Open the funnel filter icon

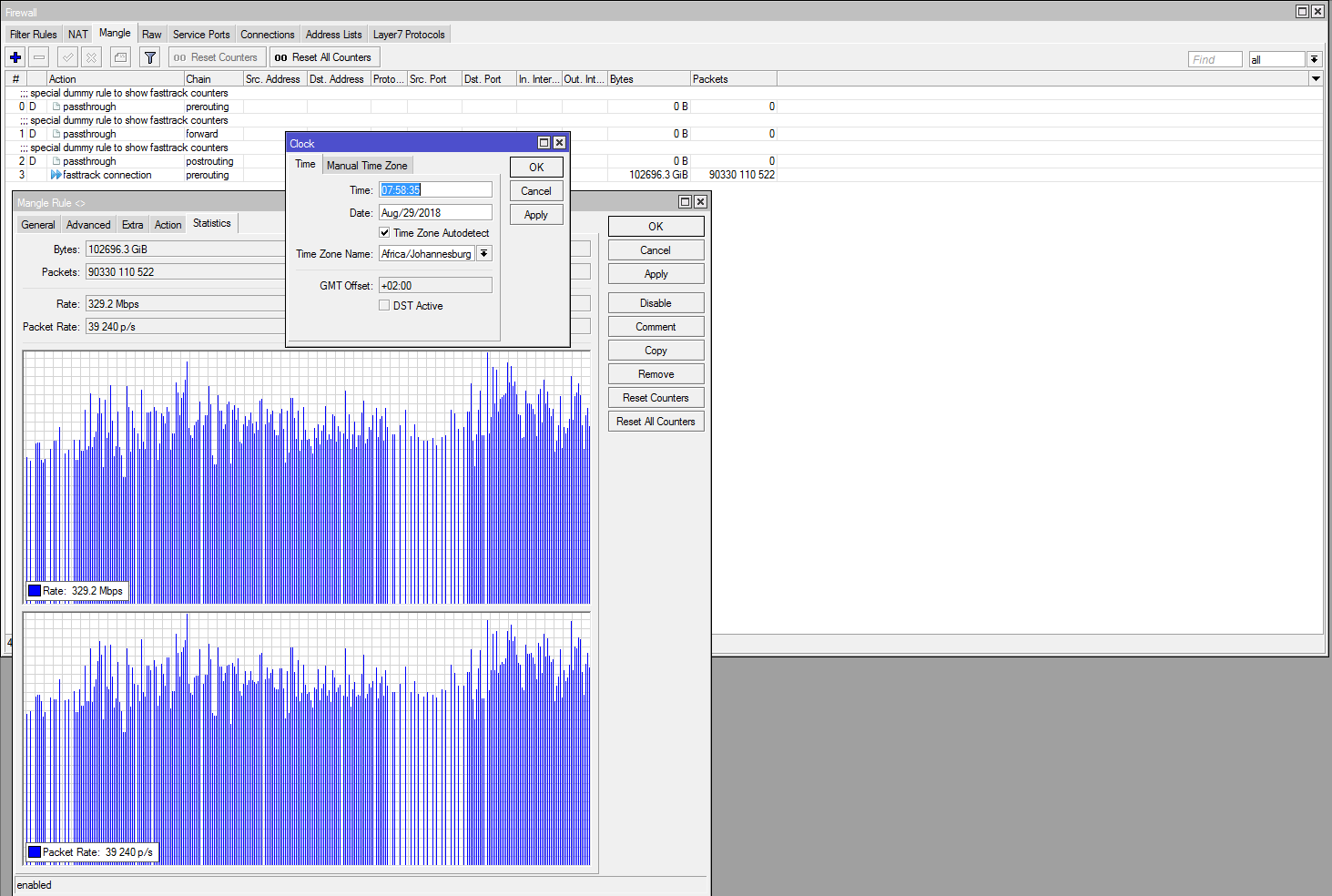(150, 57)
